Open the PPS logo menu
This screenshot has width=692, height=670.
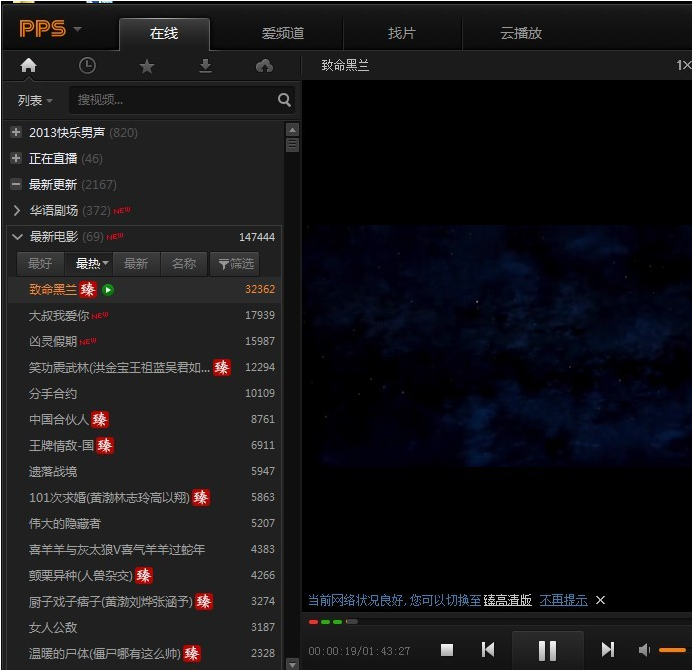tap(50, 29)
